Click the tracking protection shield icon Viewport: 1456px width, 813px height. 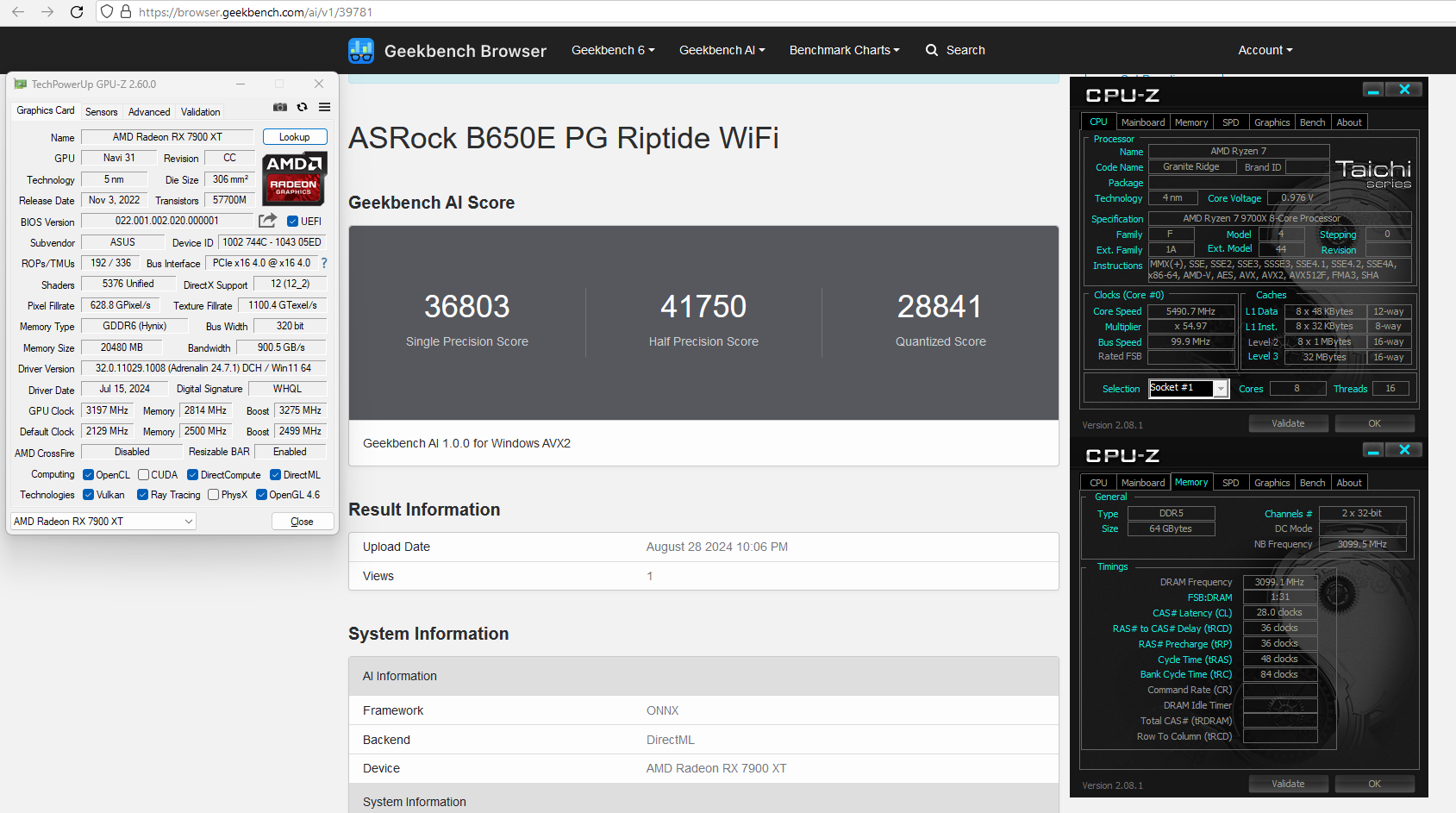point(107,12)
